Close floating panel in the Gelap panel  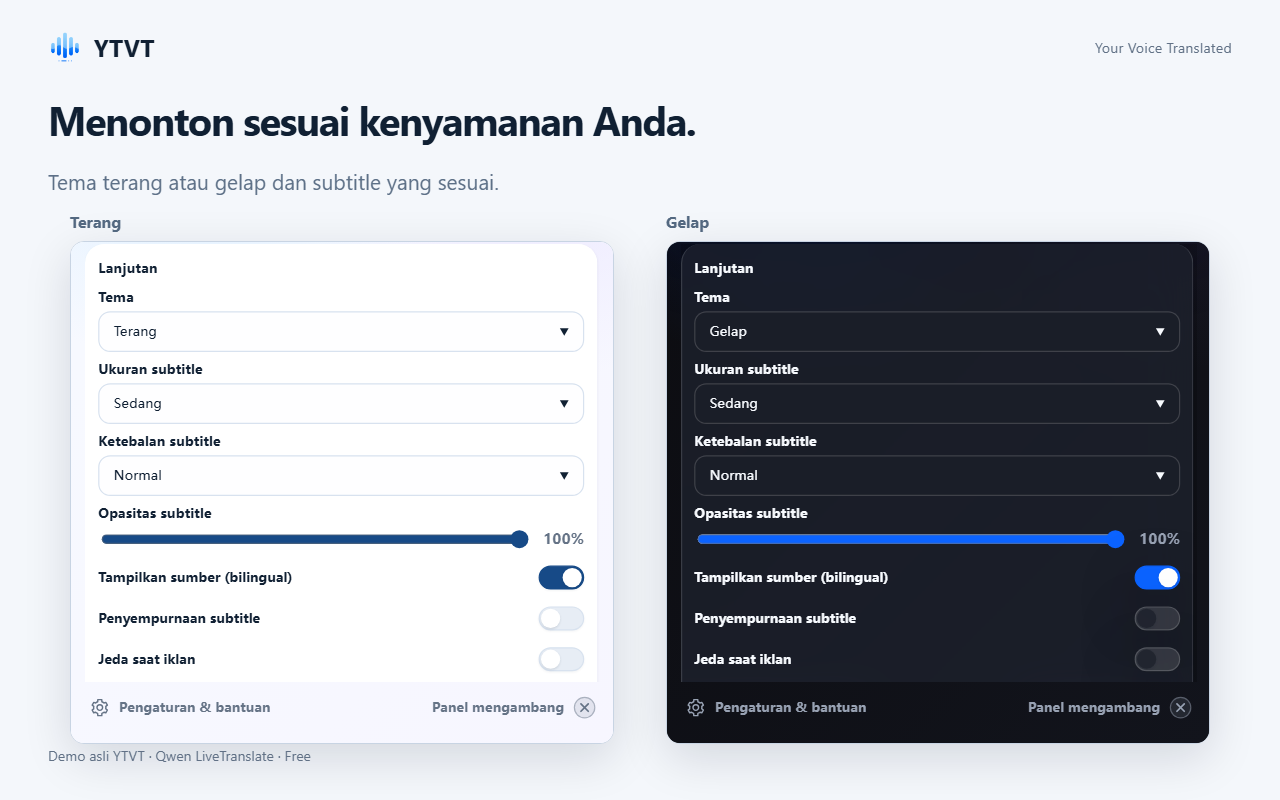coord(1181,707)
